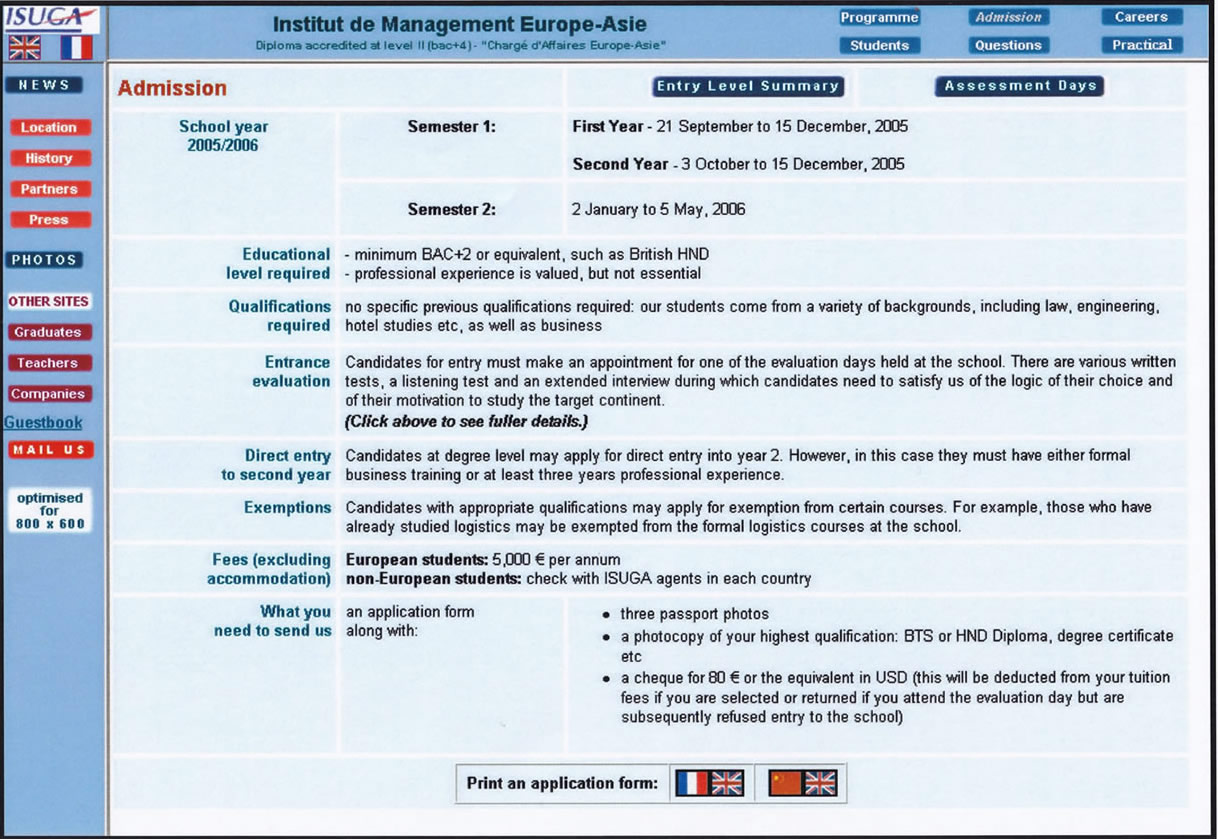Image resolution: width=1218 pixels, height=839 pixels.
Task: Select the 'School year 2005/2006' label
Action: [223, 136]
